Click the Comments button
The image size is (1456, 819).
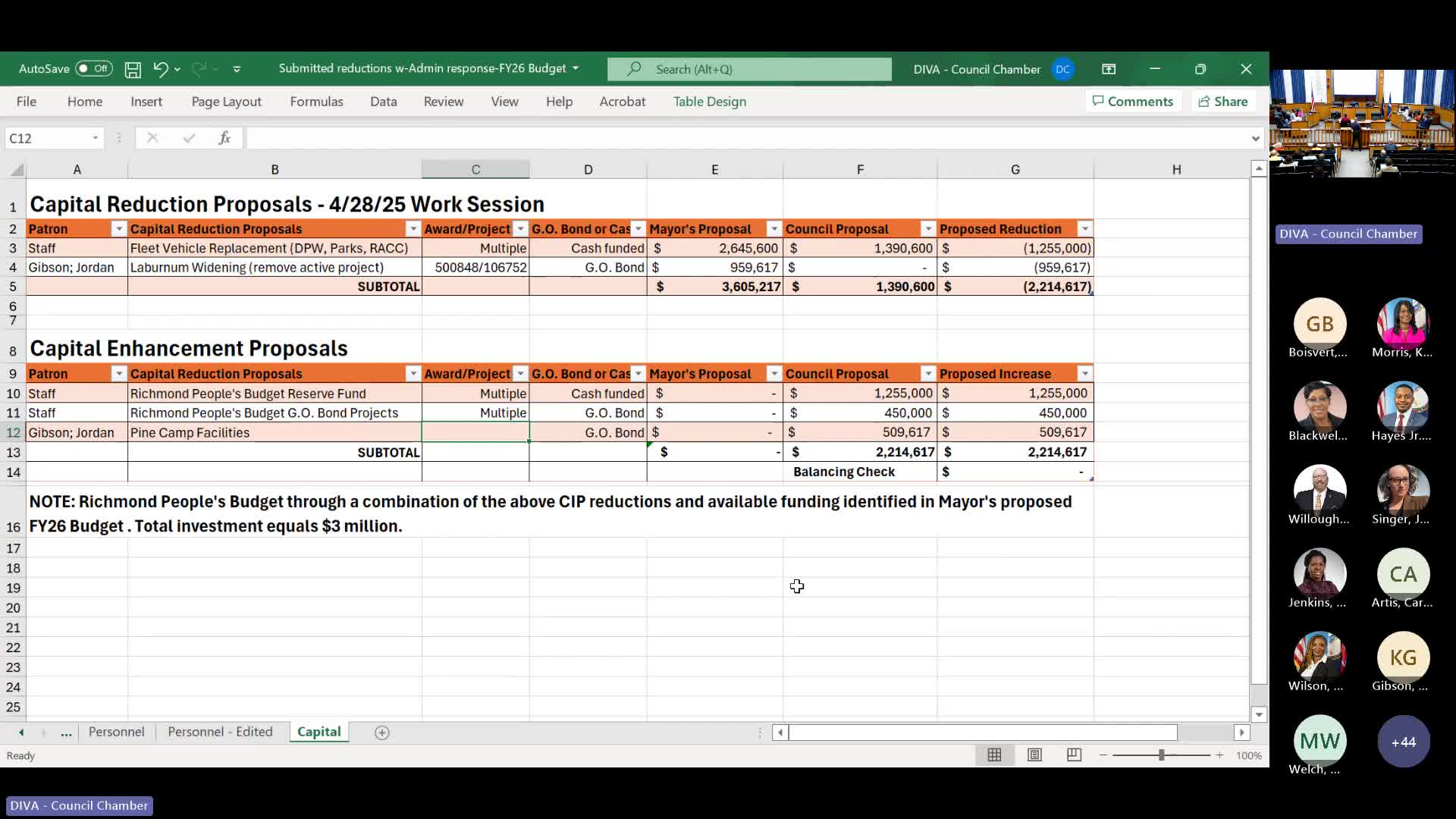[1133, 102]
